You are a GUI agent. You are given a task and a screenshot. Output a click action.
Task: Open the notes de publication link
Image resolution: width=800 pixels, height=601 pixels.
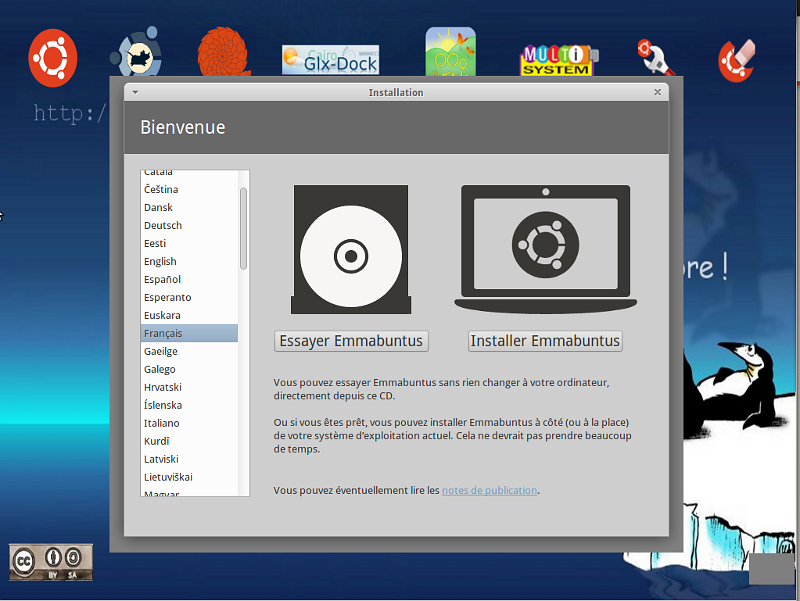click(489, 490)
